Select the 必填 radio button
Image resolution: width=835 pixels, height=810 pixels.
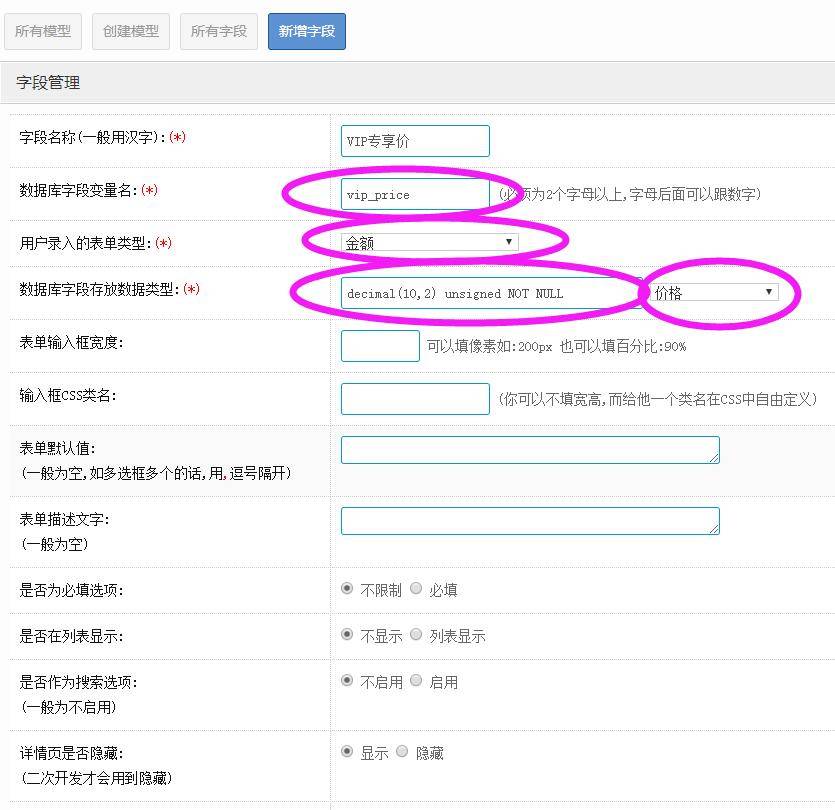pos(416,589)
